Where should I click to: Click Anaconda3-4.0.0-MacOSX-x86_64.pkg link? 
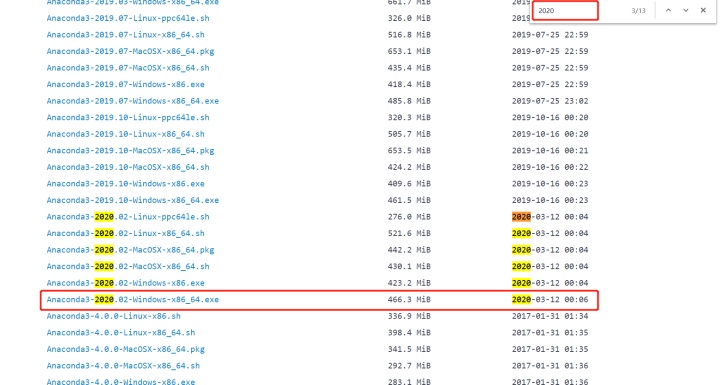pyautogui.click(x=126, y=349)
